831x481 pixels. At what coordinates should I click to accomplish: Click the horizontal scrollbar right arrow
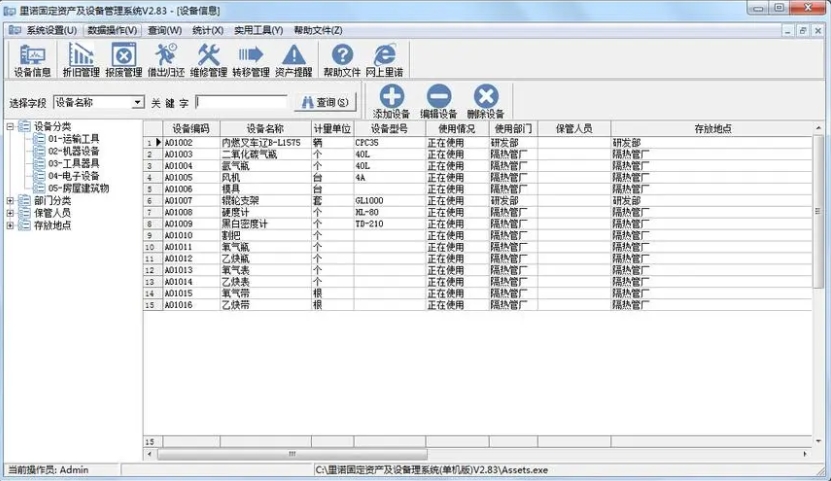(x=805, y=454)
